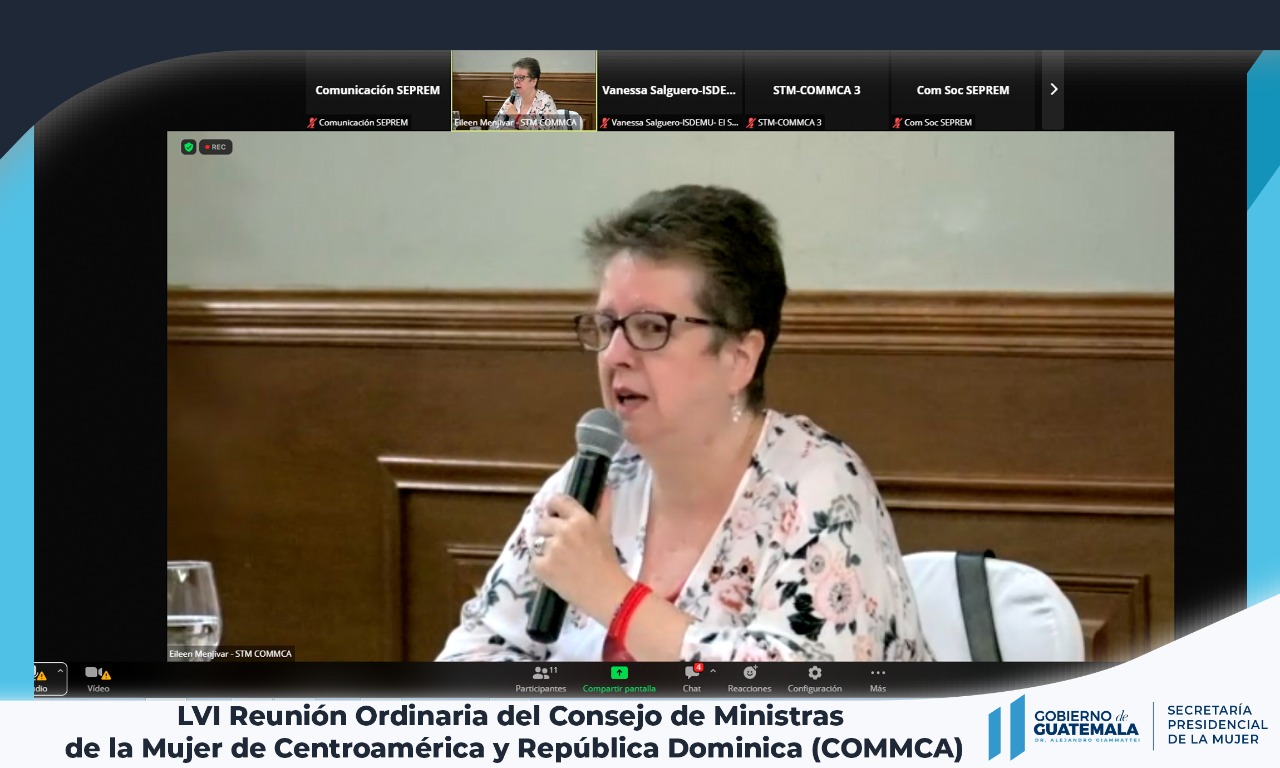Select the Comunicación SEPREM participant tile

pos(377,90)
